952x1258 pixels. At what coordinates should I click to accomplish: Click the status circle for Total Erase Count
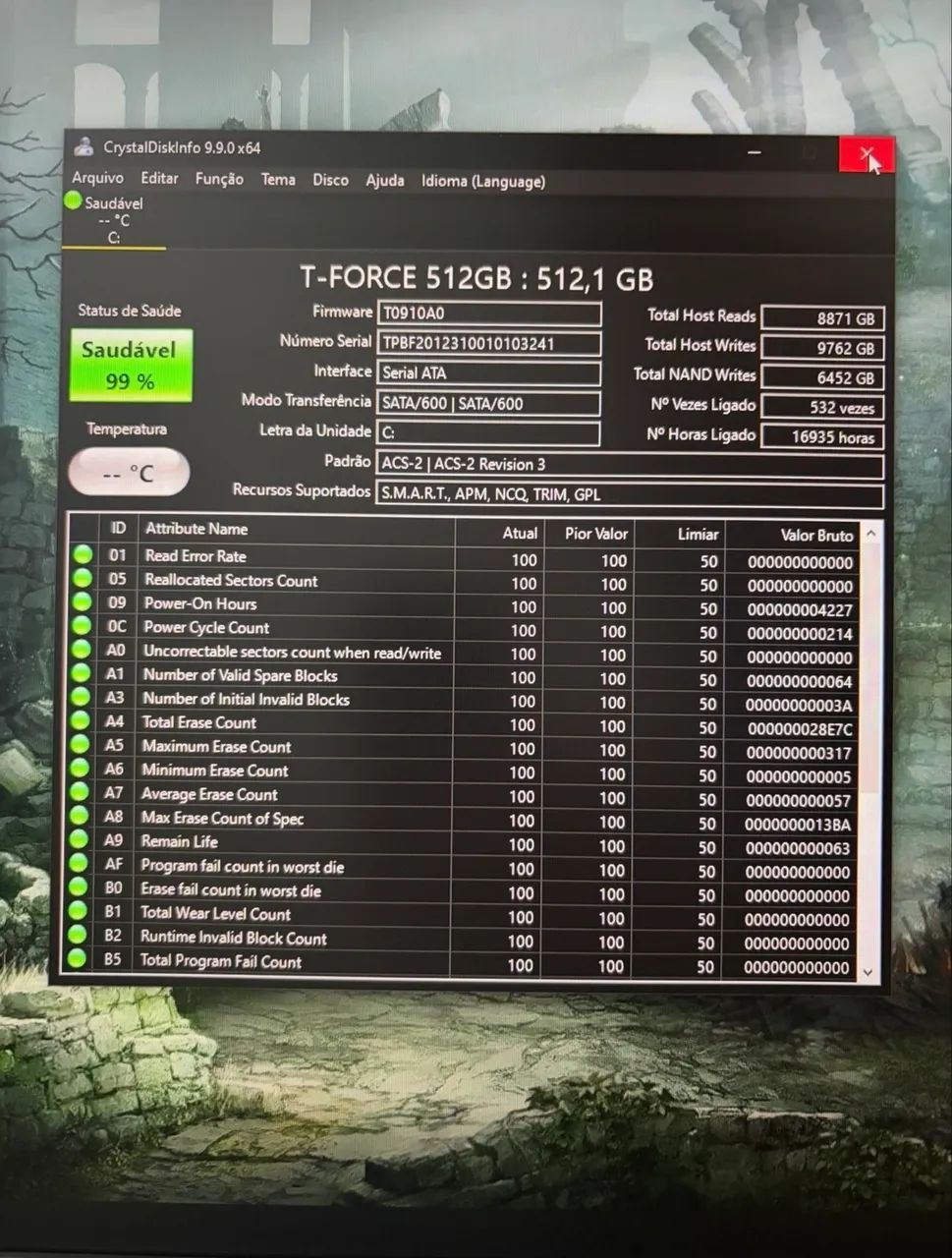click(x=81, y=720)
